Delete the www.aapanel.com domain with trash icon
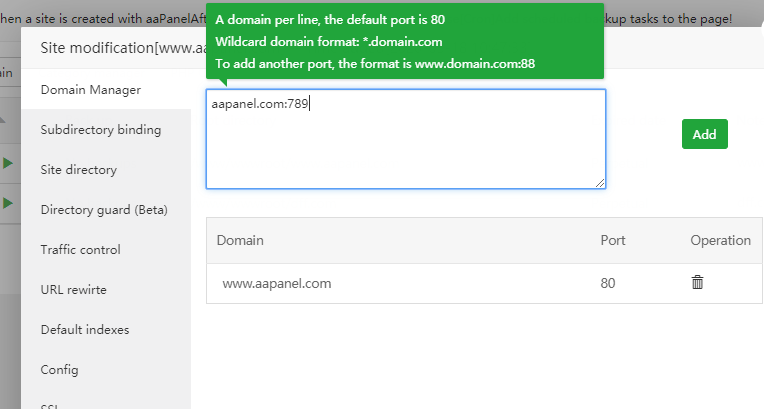This screenshot has width=764, height=409. 697,283
